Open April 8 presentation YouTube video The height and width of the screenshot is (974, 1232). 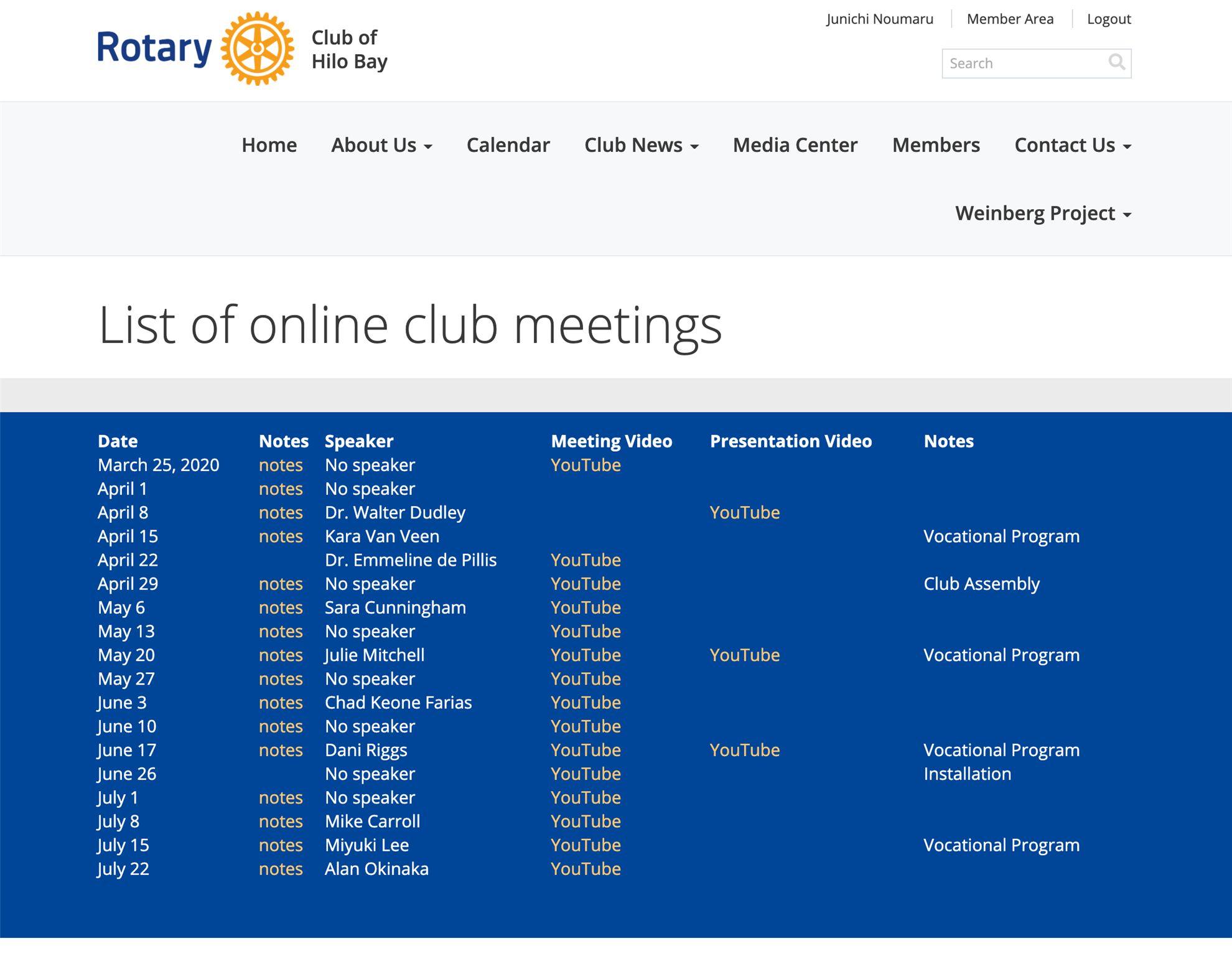click(x=744, y=512)
